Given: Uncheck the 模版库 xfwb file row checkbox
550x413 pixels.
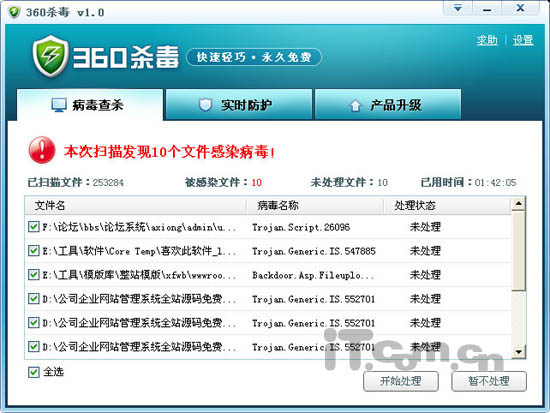Looking at the screenshot, I should point(33,274).
